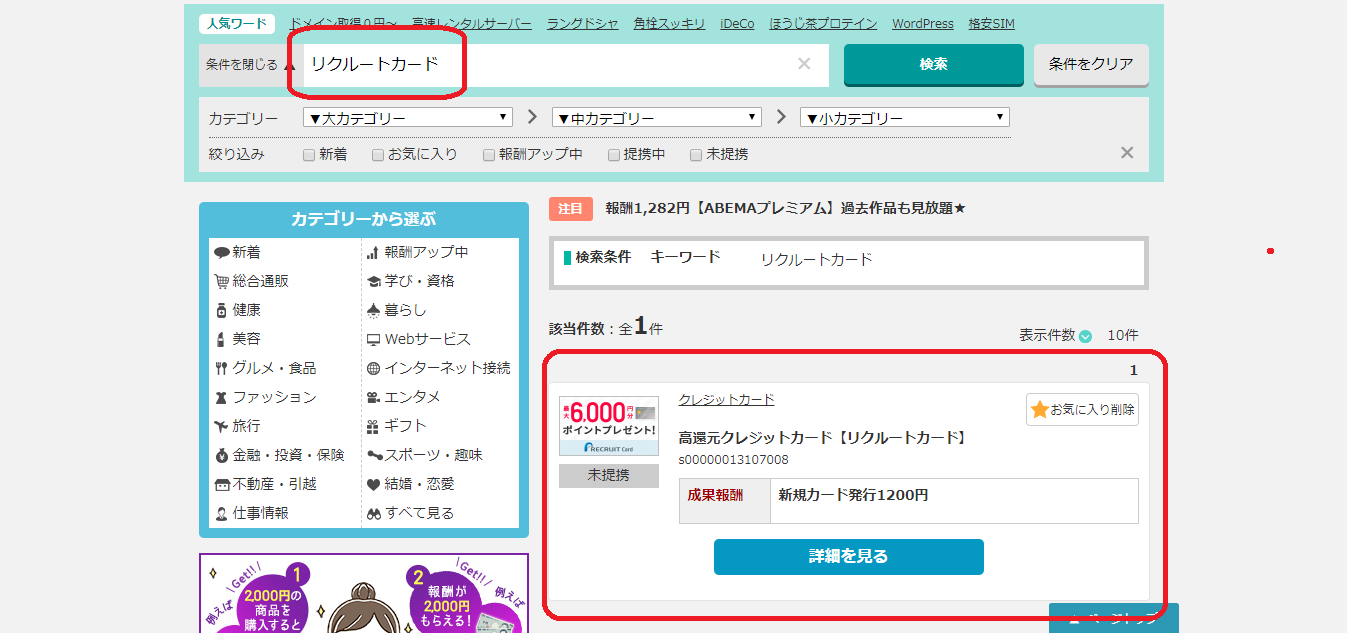1347x633 pixels.
Task: Click the program ID s00000013107008
Action: coord(733,460)
